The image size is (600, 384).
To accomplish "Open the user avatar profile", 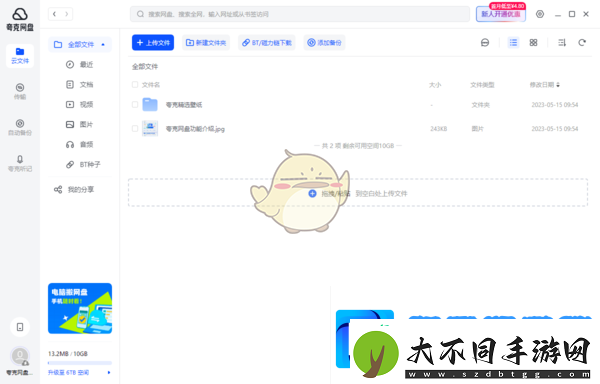I will [20, 356].
